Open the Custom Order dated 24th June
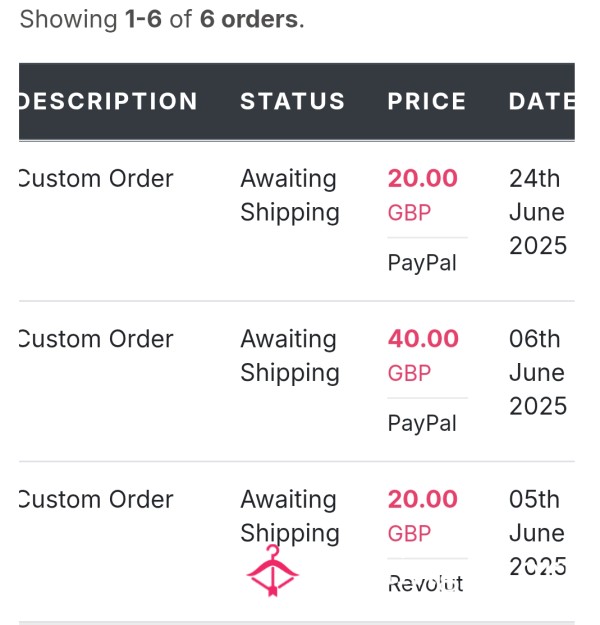Image resolution: width=600 pixels, height=625 pixels. 96,178
